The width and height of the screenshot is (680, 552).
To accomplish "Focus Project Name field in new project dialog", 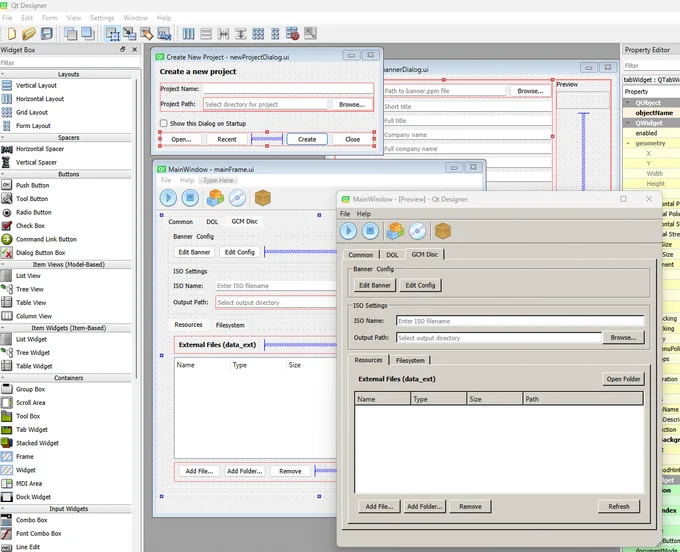I will tap(288, 88).
